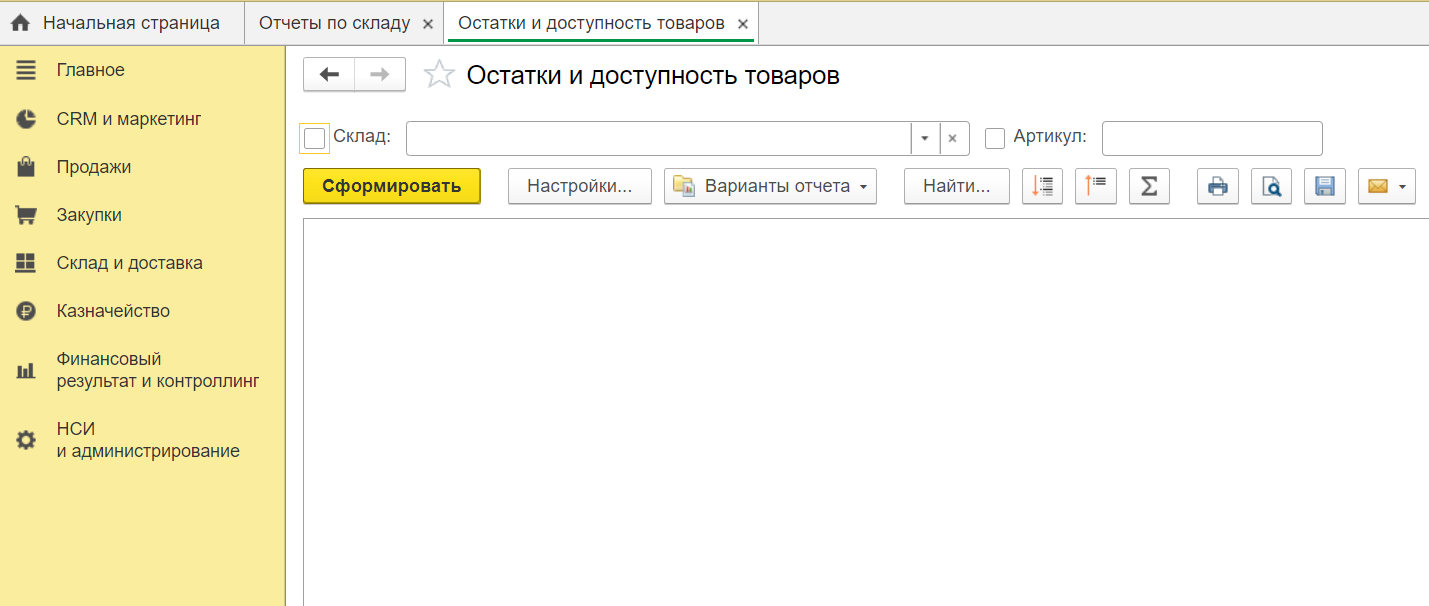Go back using the left arrow button
1429x606 pixels.
pos(329,75)
